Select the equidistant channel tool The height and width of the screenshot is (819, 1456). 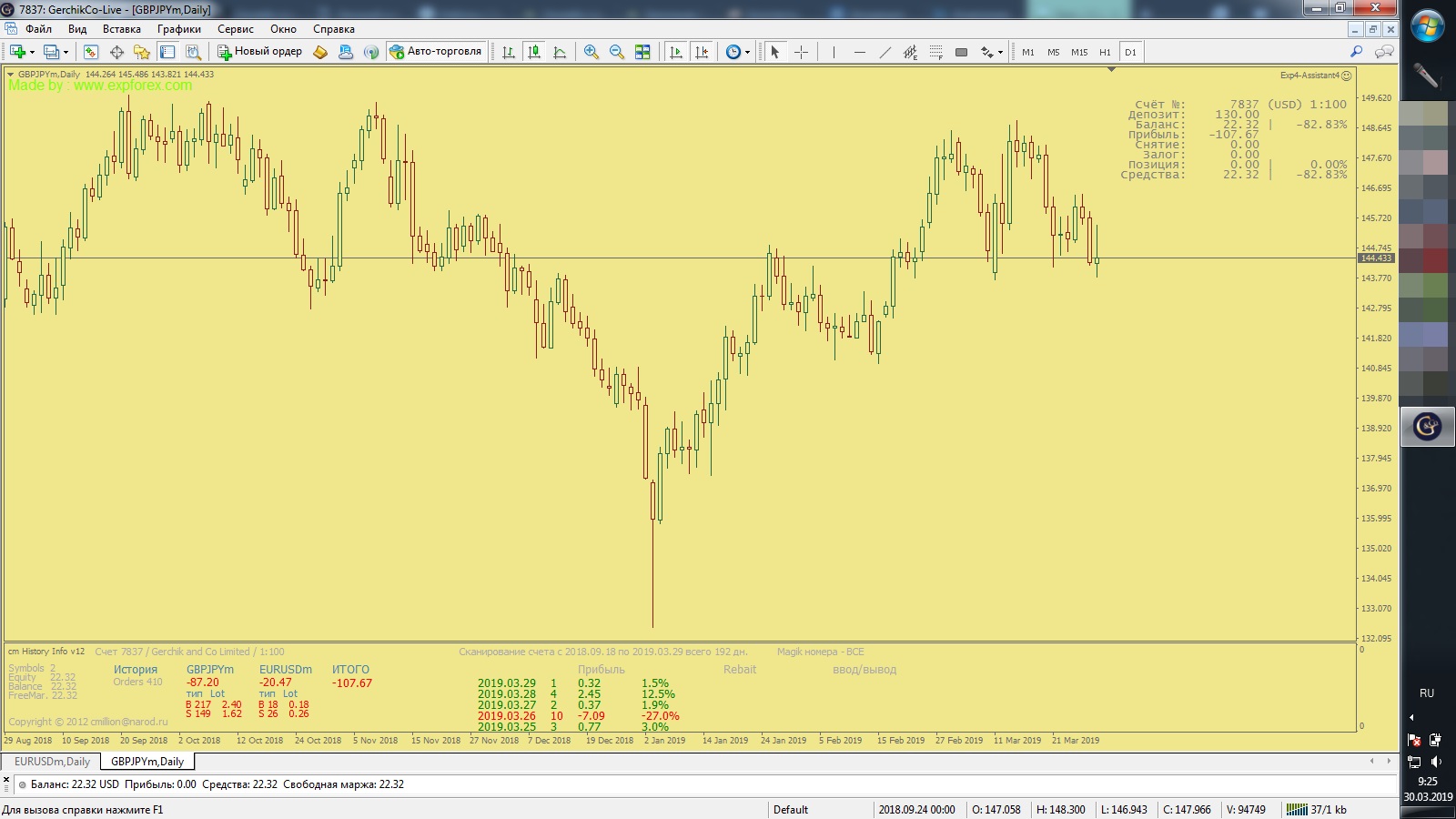point(910,52)
